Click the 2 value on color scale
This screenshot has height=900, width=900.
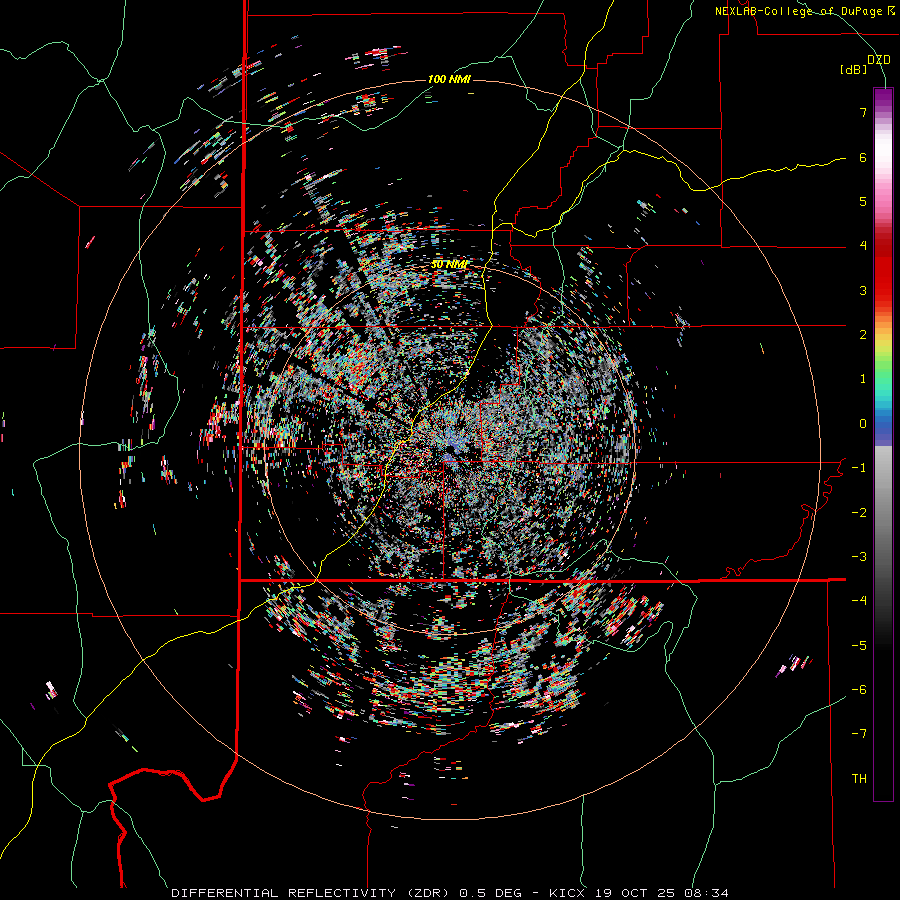click(863, 334)
